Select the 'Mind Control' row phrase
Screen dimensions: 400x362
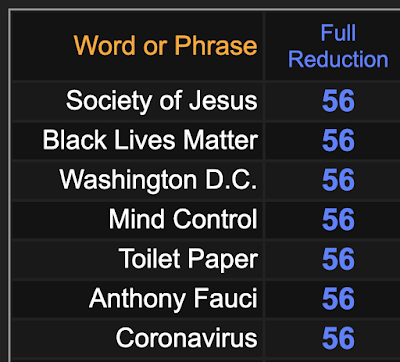point(183,219)
